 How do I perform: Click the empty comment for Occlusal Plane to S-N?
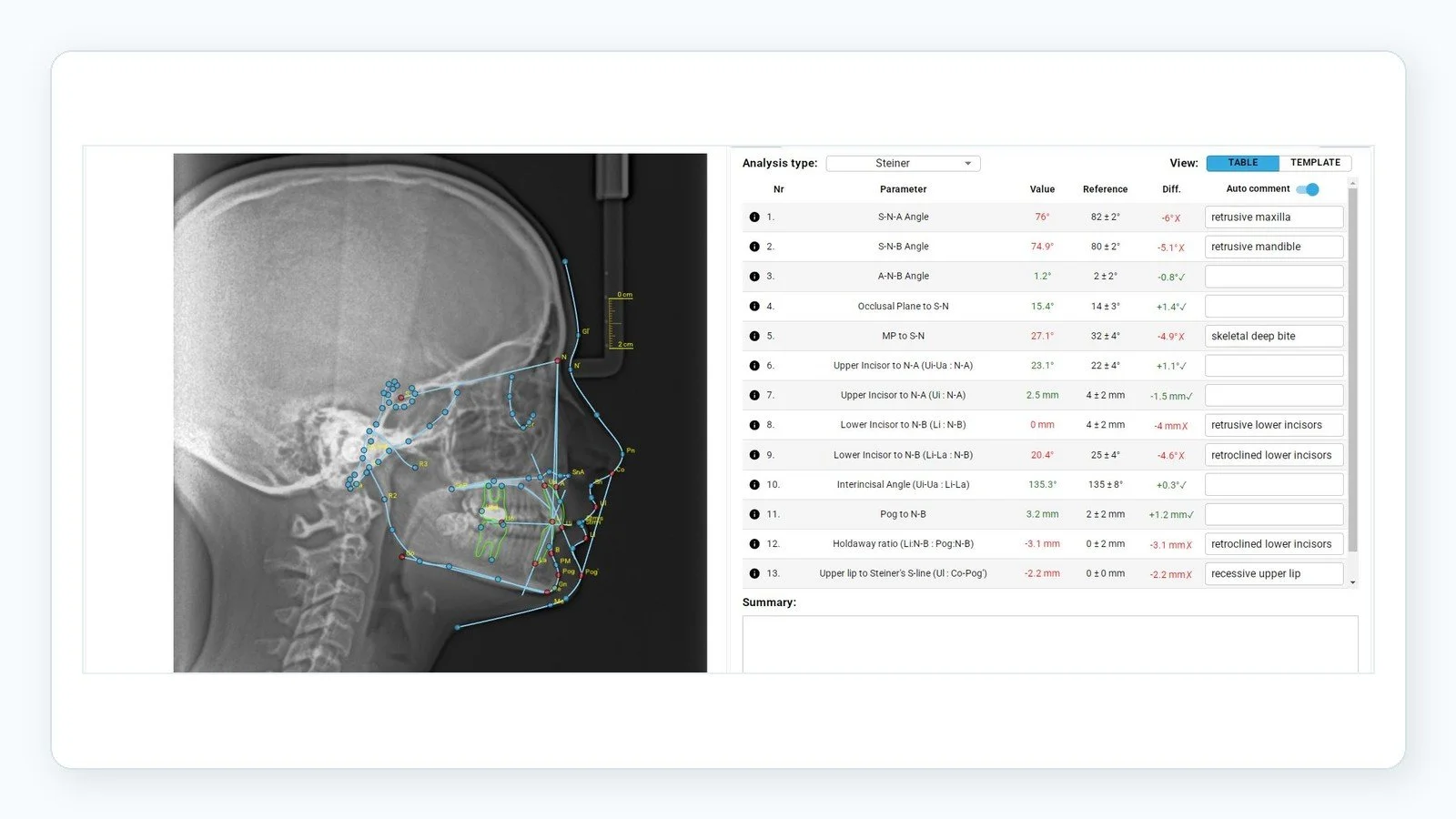pyautogui.click(x=1274, y=307)
